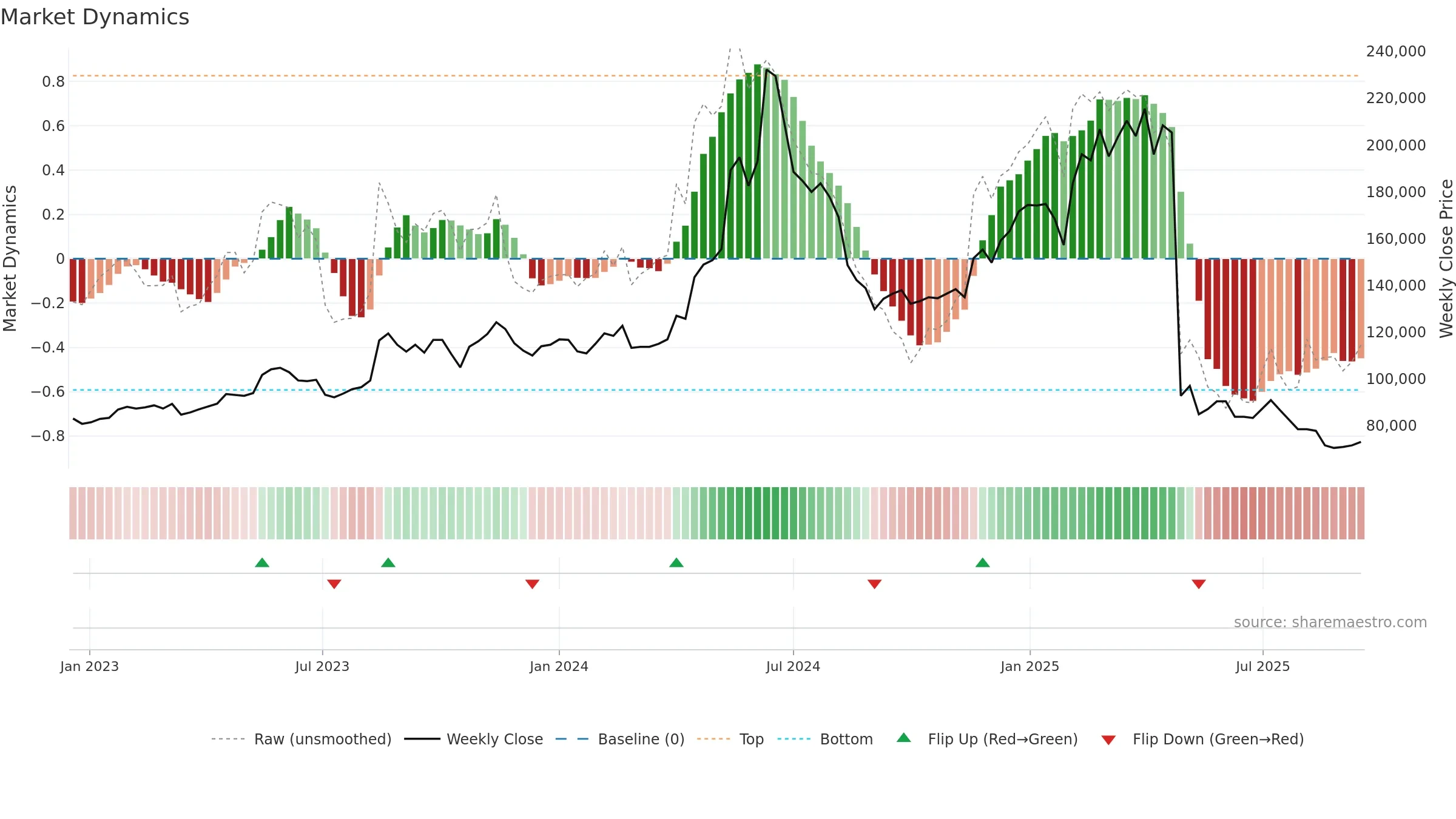
Task: Click the source: sharemaestro.com text
Action: 1330,622
